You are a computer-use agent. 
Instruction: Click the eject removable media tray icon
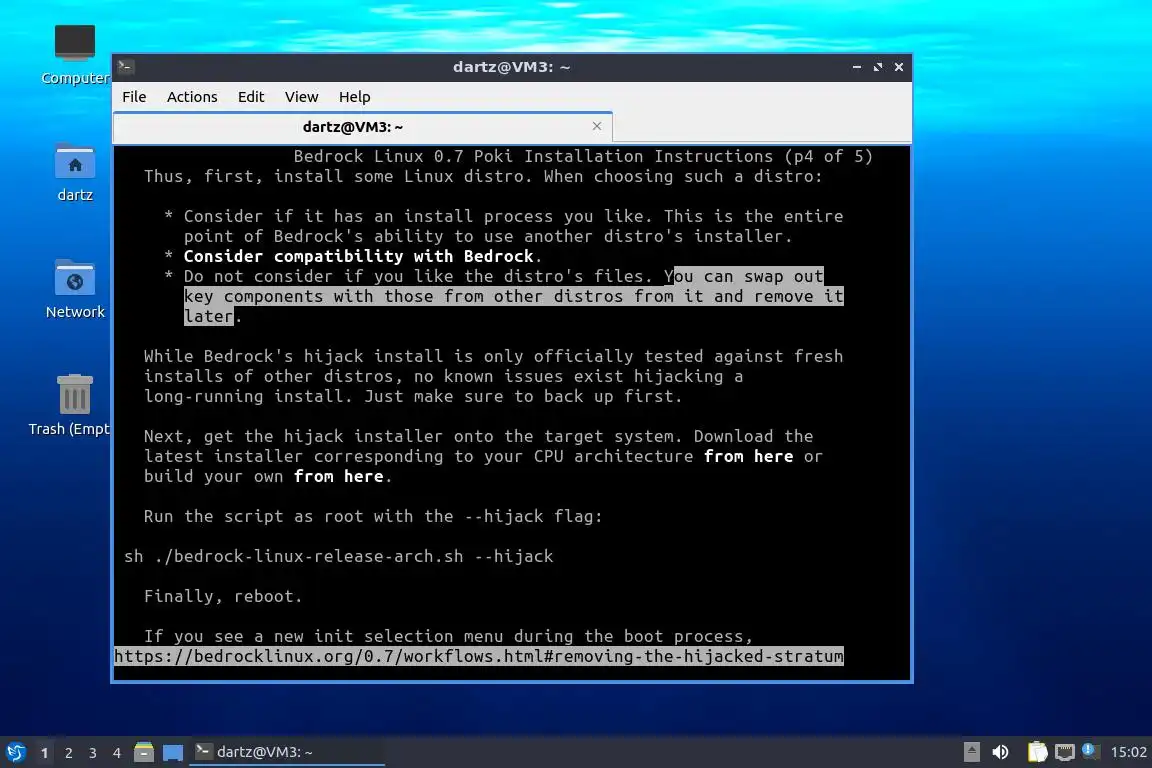click(971, 752)
